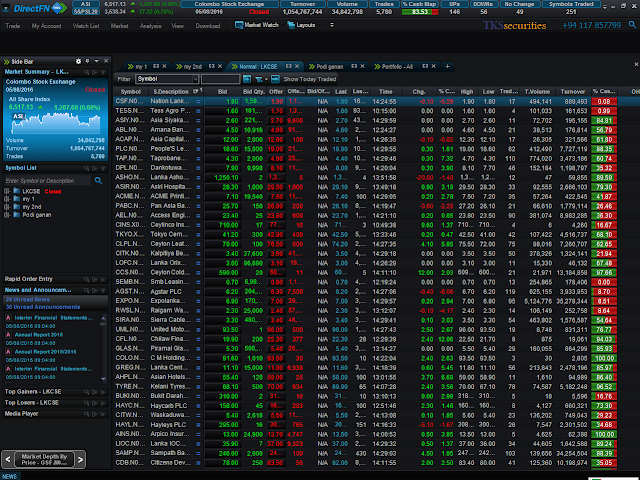Open the Filter Symbol combo box

click(x=167, y=79)
